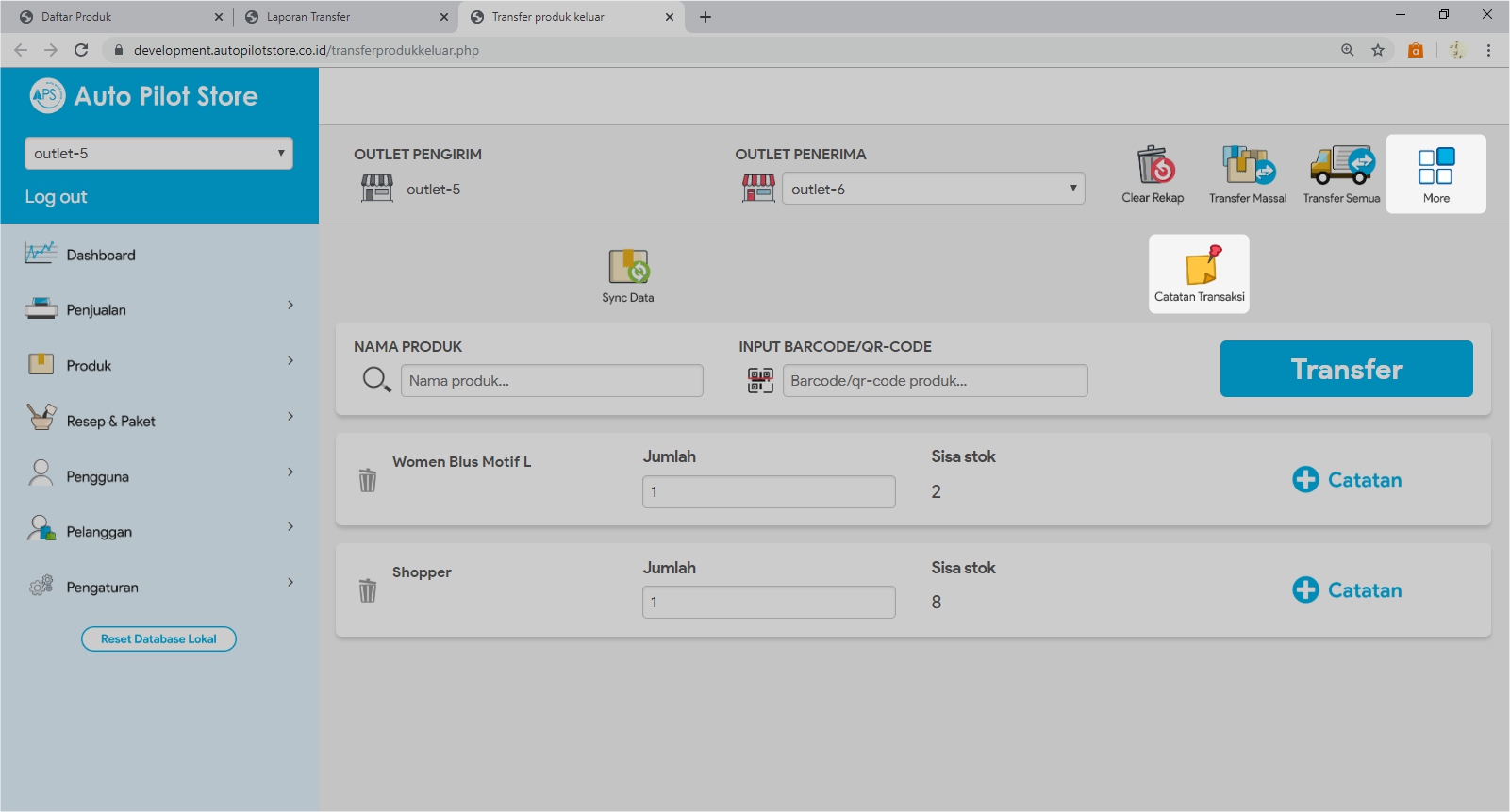Expand the Penjualan sidebar menu
Viewport: 1510px width, 812px height.
pyautogui.click(x=158, y=309)
